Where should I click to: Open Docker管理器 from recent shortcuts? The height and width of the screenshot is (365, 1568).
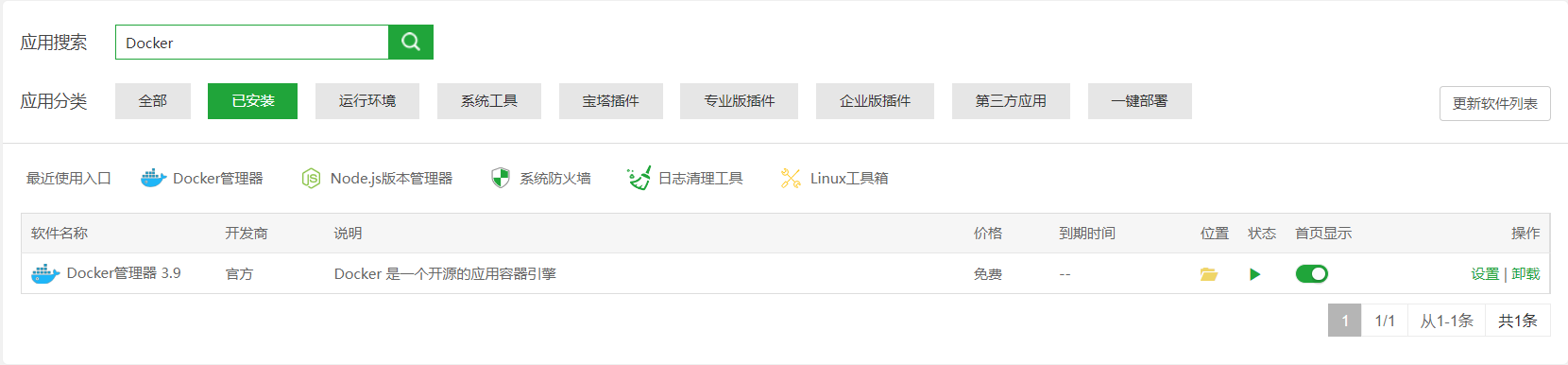click(202, 178)
